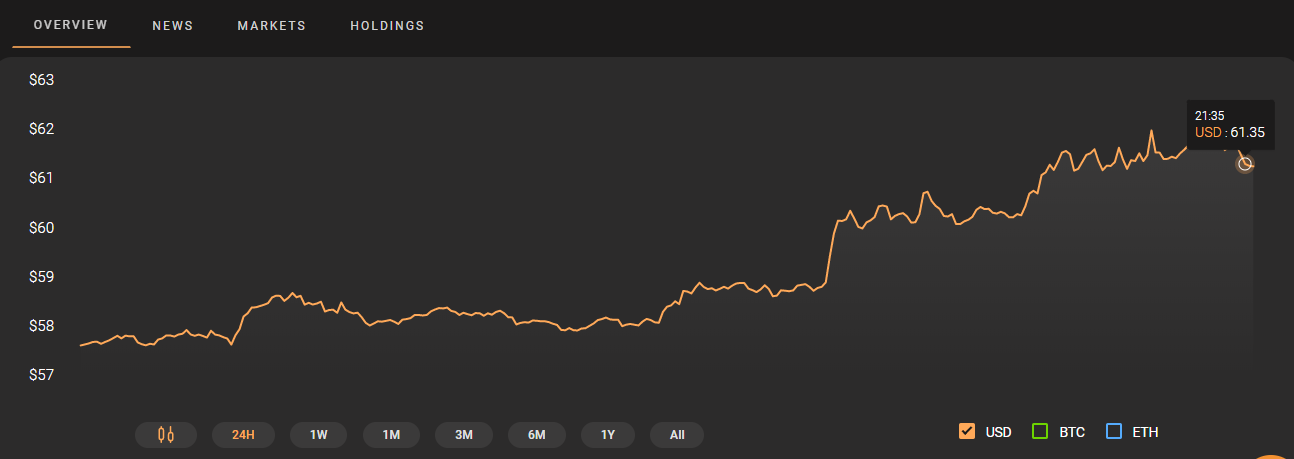Select the 6M time range
The width and height of the screenshot is (1294, 459).
[537, 434]
